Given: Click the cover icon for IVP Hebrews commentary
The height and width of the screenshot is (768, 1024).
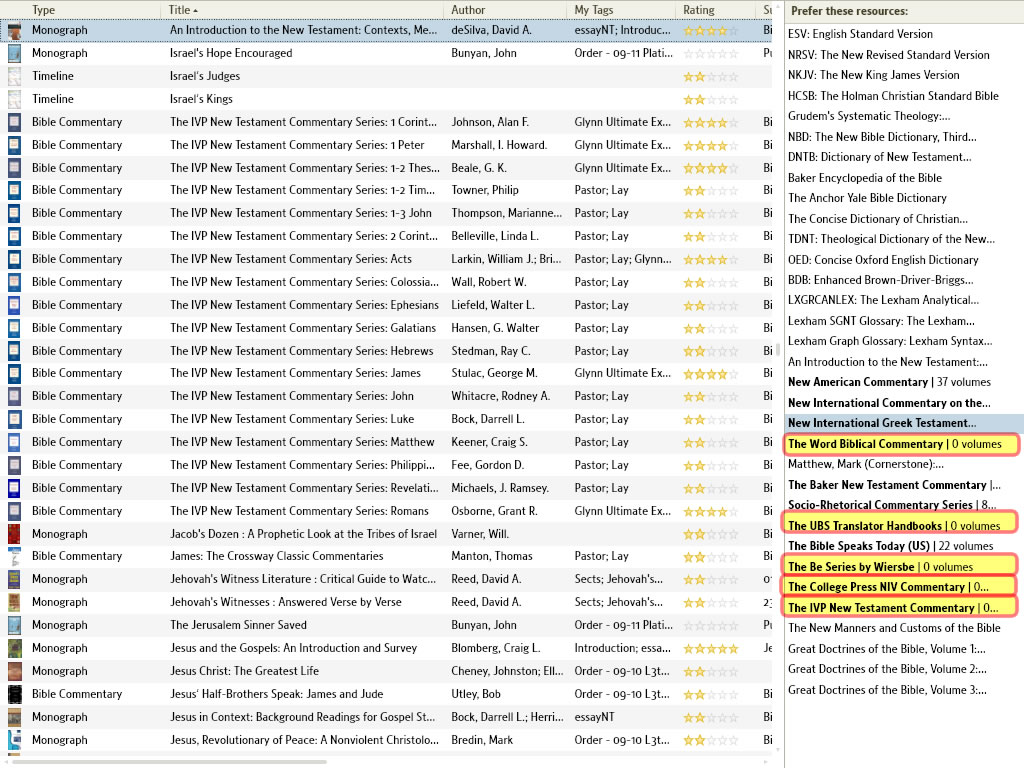Looking at the screenshot, I should (x=14, y=351).
